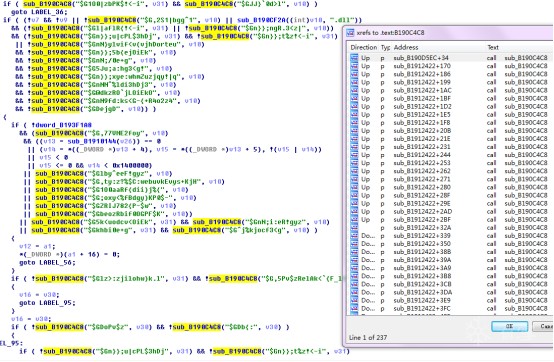Sort xrefs by the Typ column header
The height and width of the screenshot is (362, 554).
[x=385, y=47]
